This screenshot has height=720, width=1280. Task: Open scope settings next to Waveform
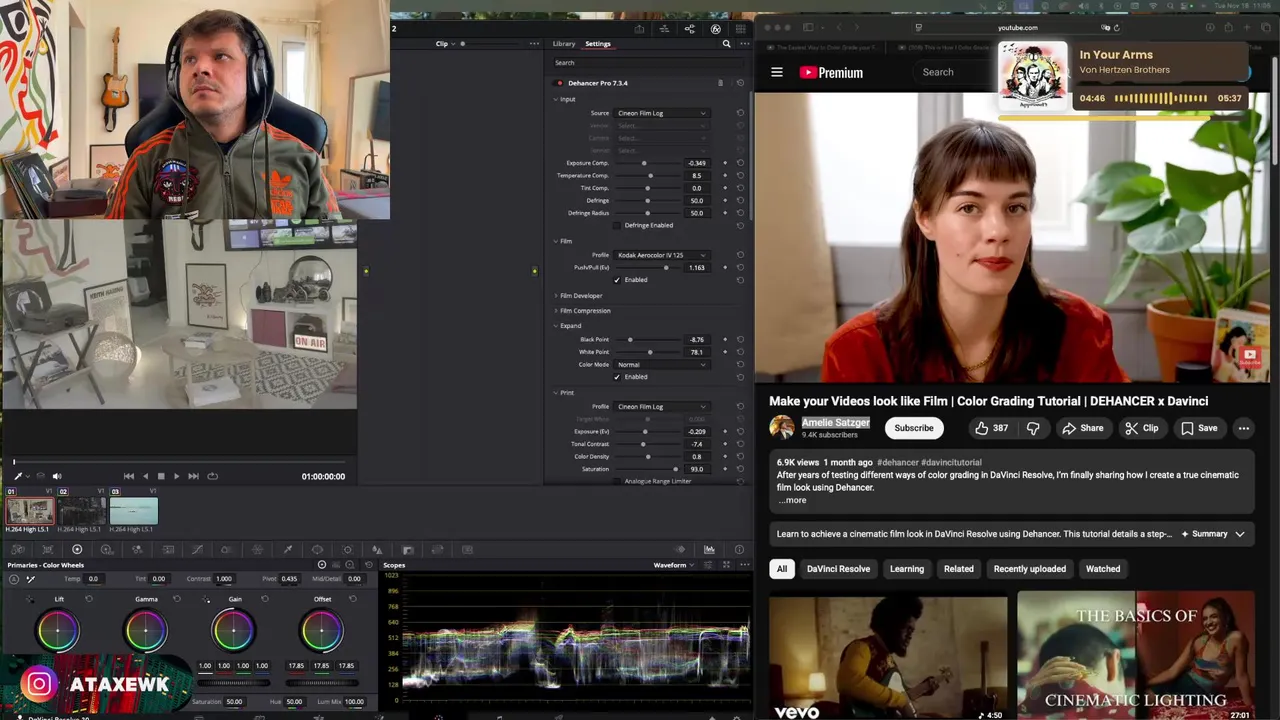tap(708, 565)
